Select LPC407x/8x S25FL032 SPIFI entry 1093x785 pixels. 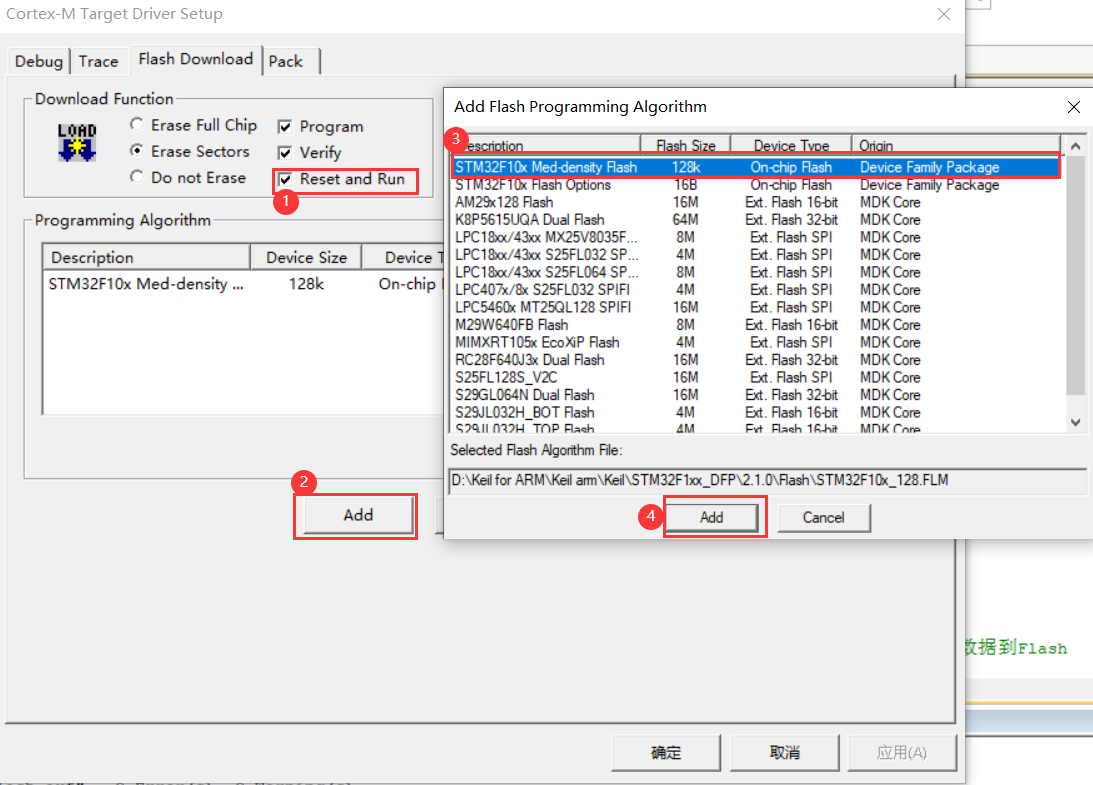pyautogui.click(x=755, y=289)
